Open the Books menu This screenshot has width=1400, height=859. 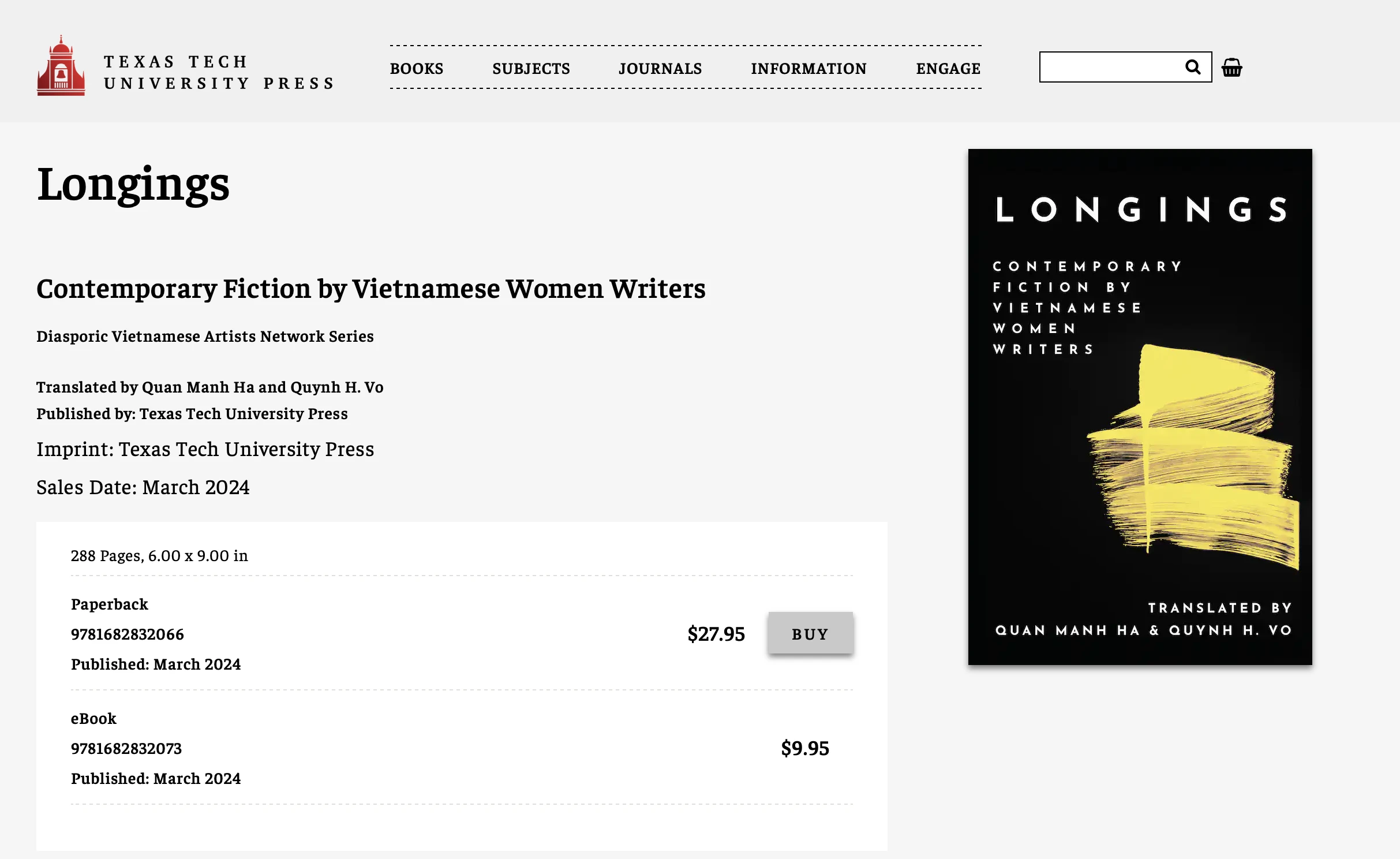click(x=417, y=68)
